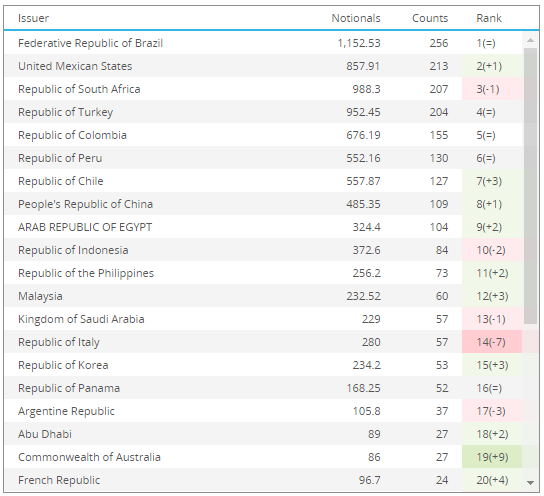This screenshot has height=496, width=544.
Task: Click the scrollbar down arrow
Action: (x=530, y=482)
